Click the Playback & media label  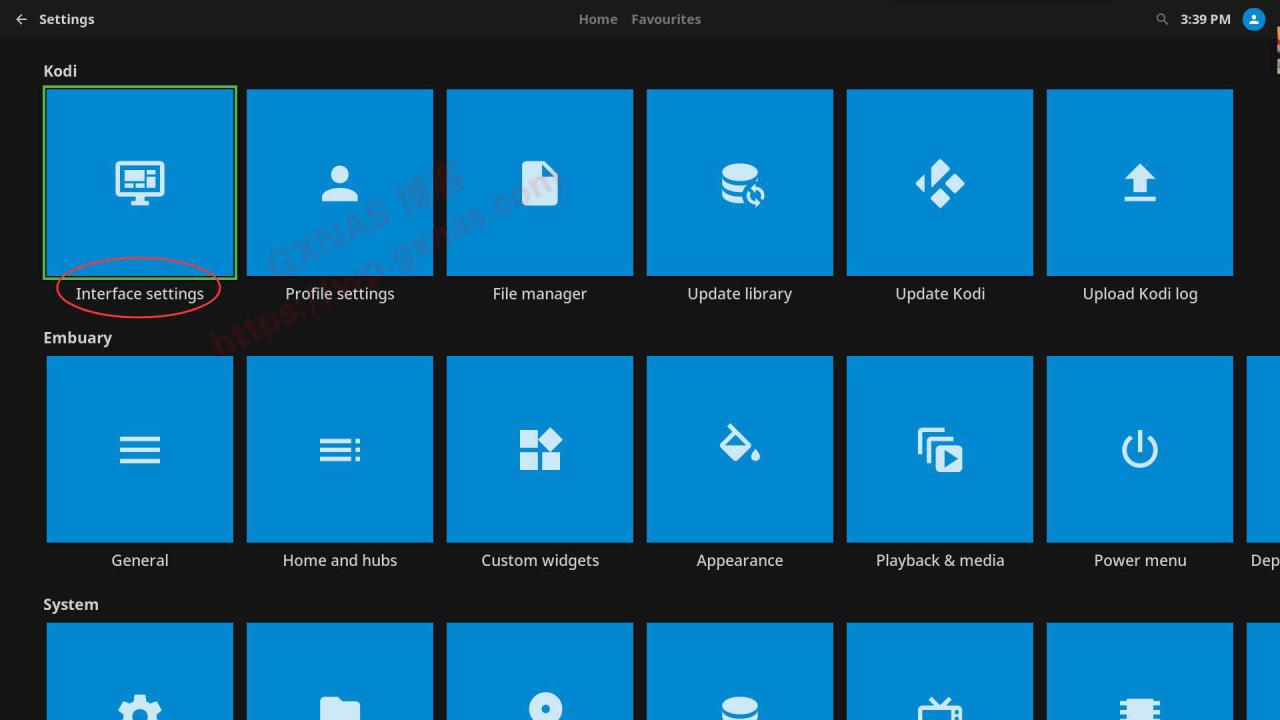pyautogui.click(x=940, y=561)
